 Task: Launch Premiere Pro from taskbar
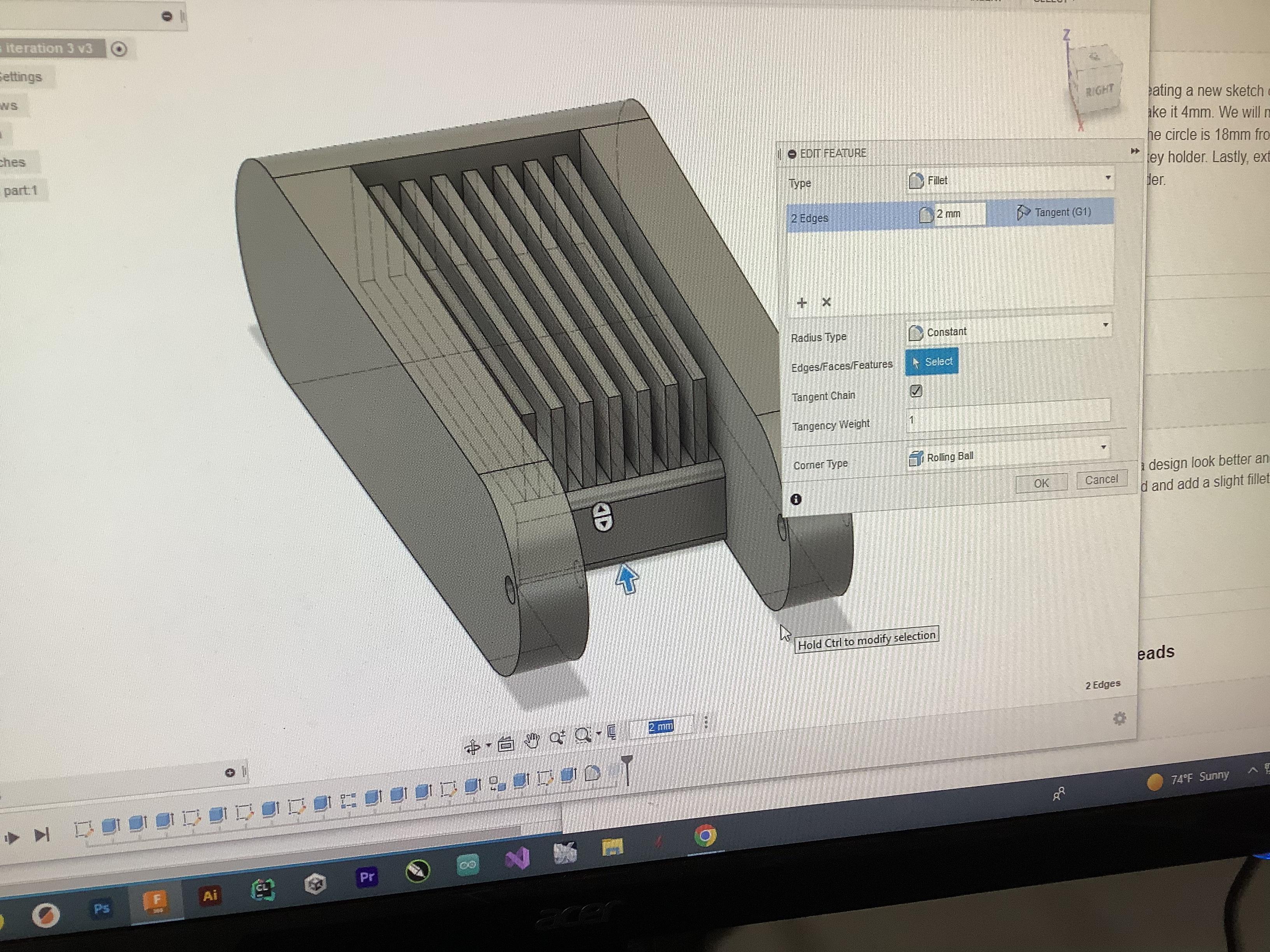pos(367,877)
